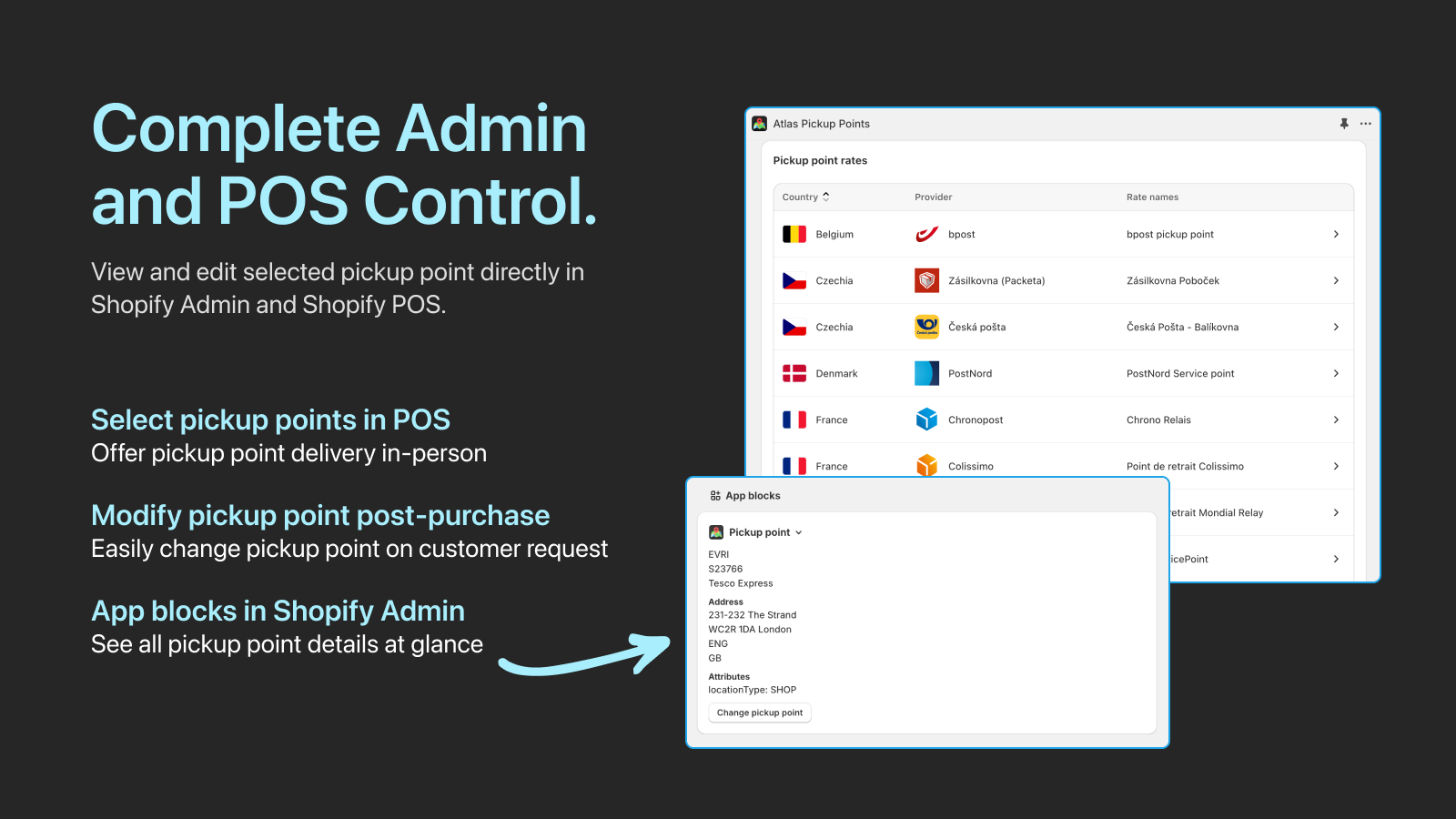Click the Česká Pošta - Balíkovna rate name
The width and height of the screenshot is (1456, 819).
tap(1182, 327)
